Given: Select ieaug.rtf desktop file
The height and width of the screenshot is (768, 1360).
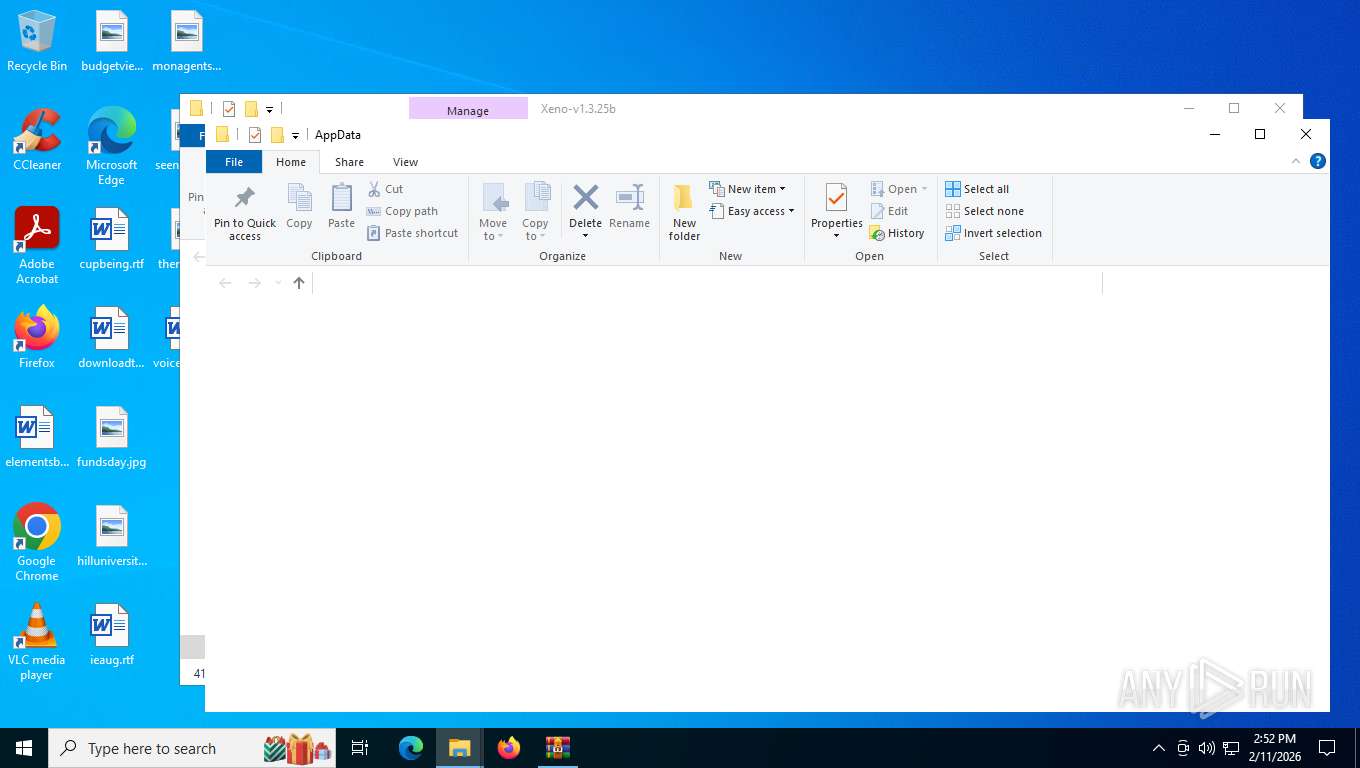Looking at the screenshot, I should coord(111,635).
